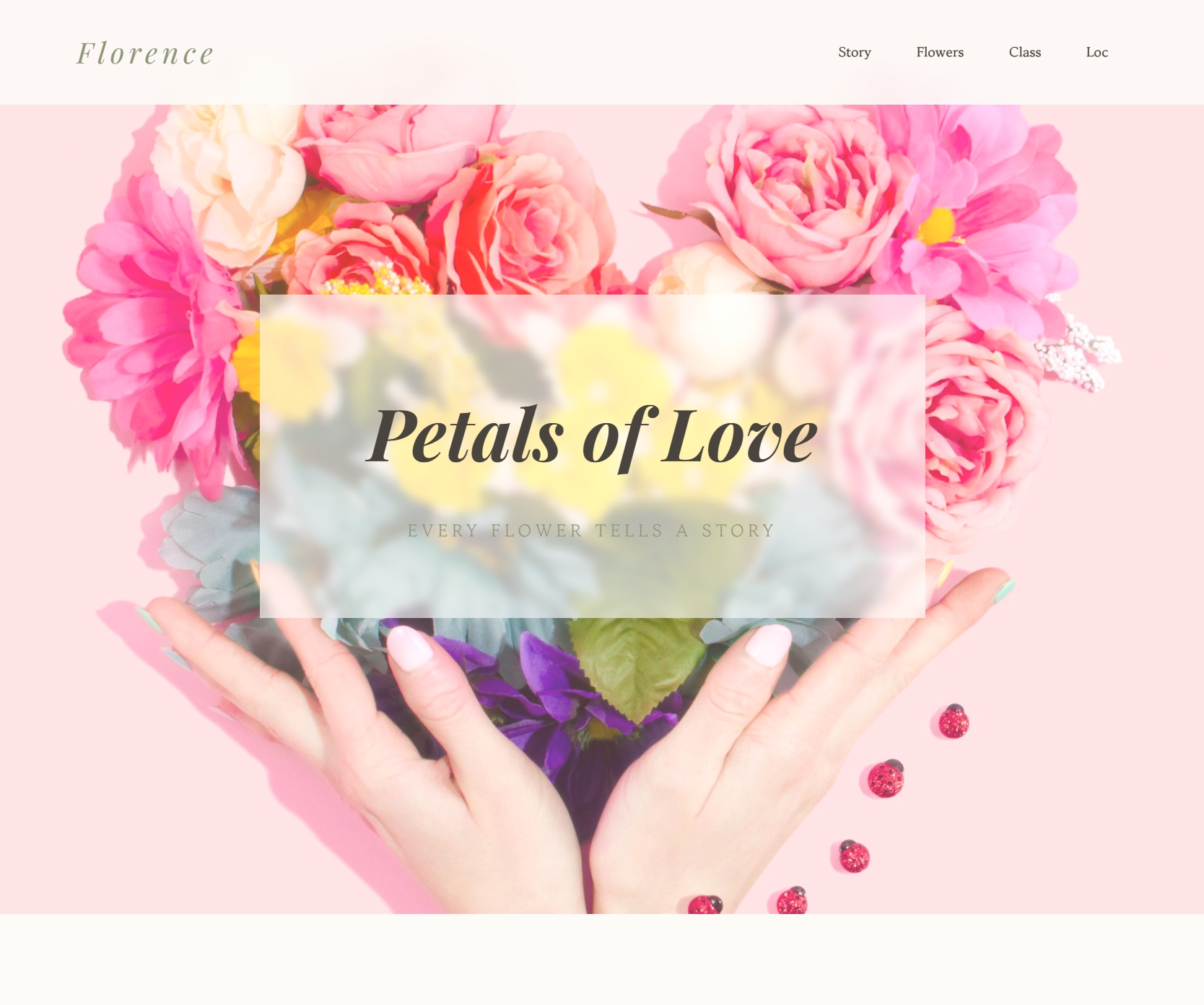Click the topmost red ladybug decoration
The image size is (1204, 1005).
click(x=954, y=721)
